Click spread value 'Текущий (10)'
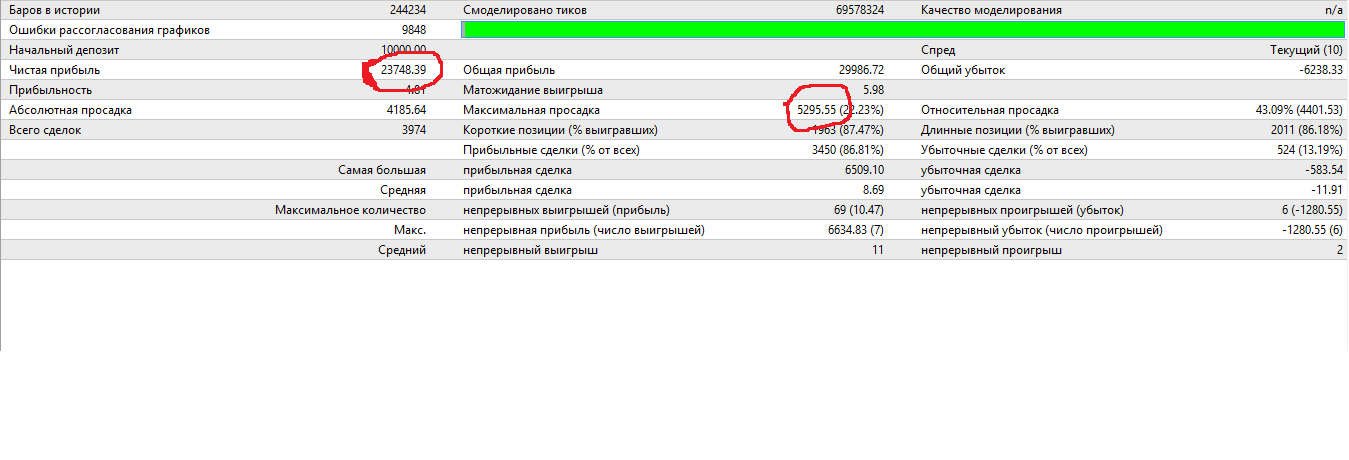 click(1306, 50)
